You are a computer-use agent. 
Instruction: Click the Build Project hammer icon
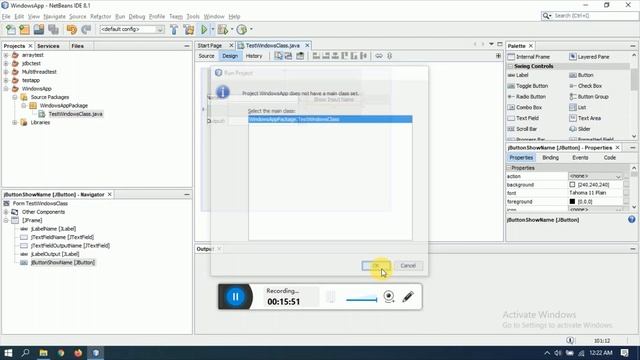[174, 29]
